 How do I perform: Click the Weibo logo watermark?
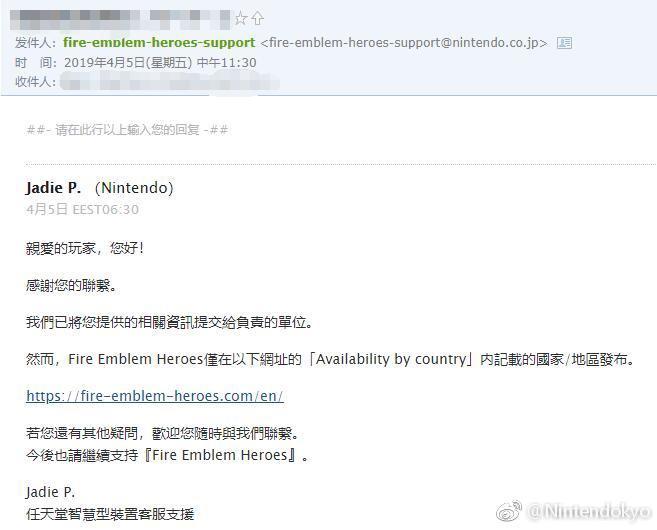coord(509,510)
